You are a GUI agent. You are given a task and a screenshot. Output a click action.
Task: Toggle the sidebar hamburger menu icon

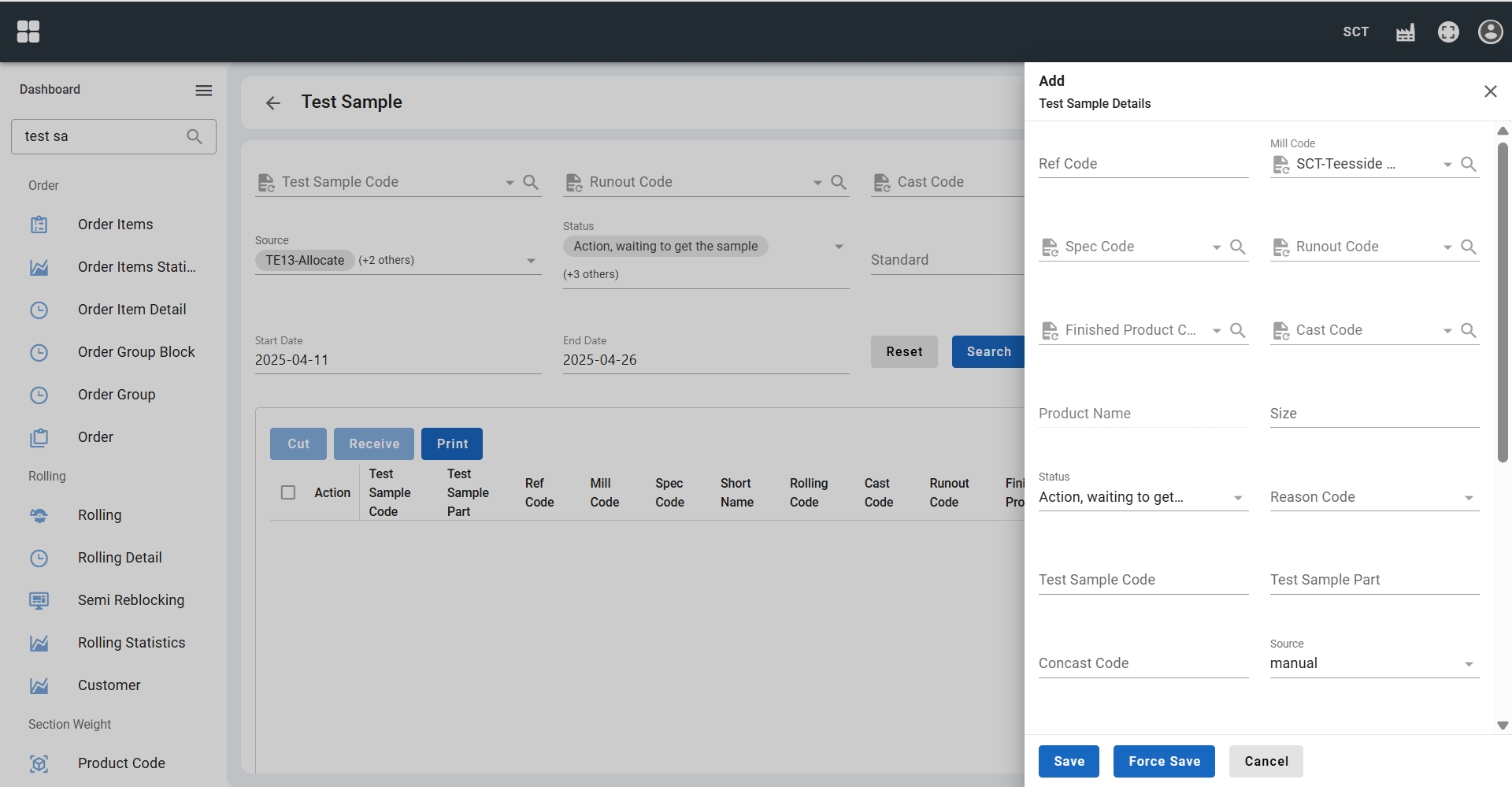204,90
